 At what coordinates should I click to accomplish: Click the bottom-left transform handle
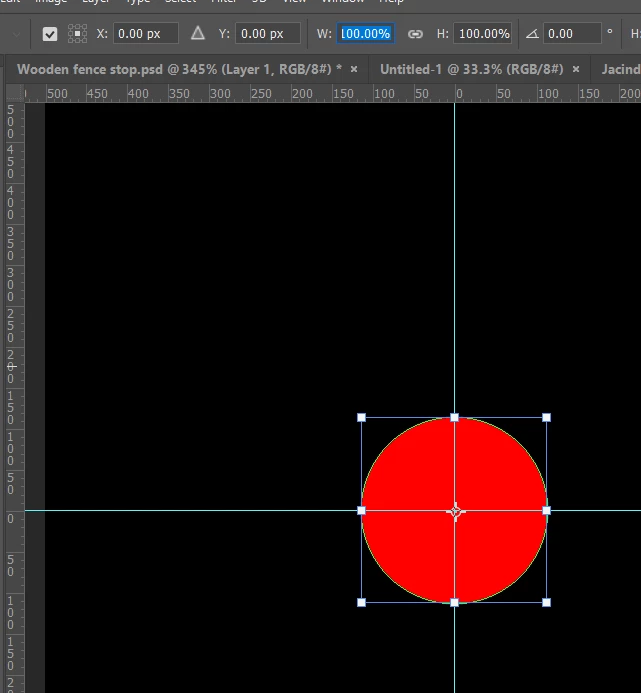point(361,602)
